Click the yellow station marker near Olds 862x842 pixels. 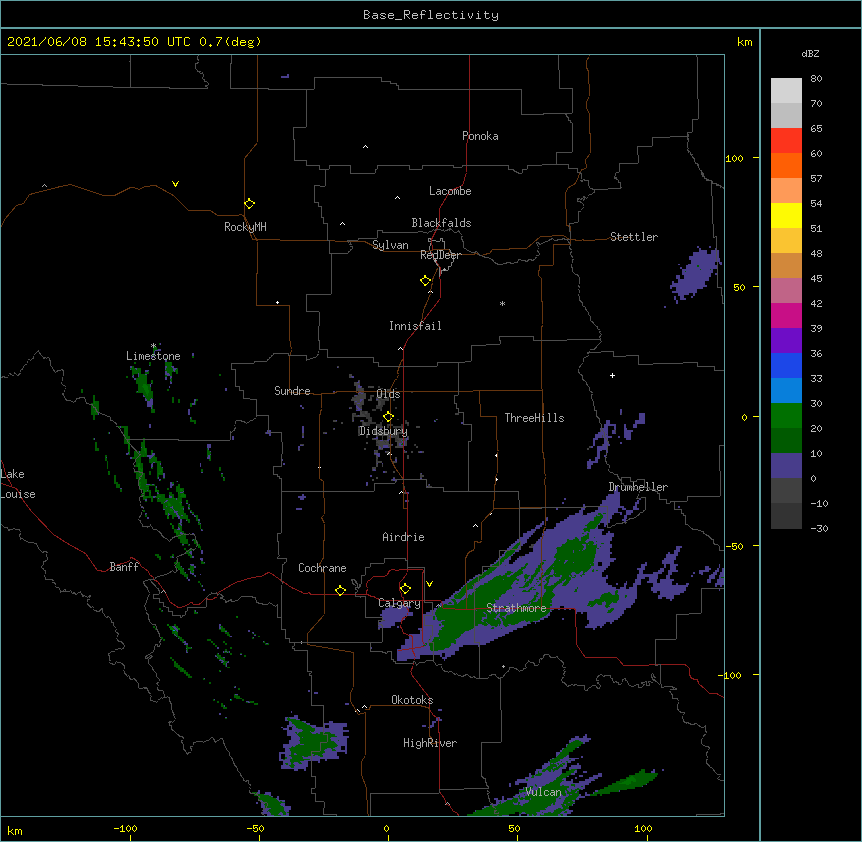[388, 417]
